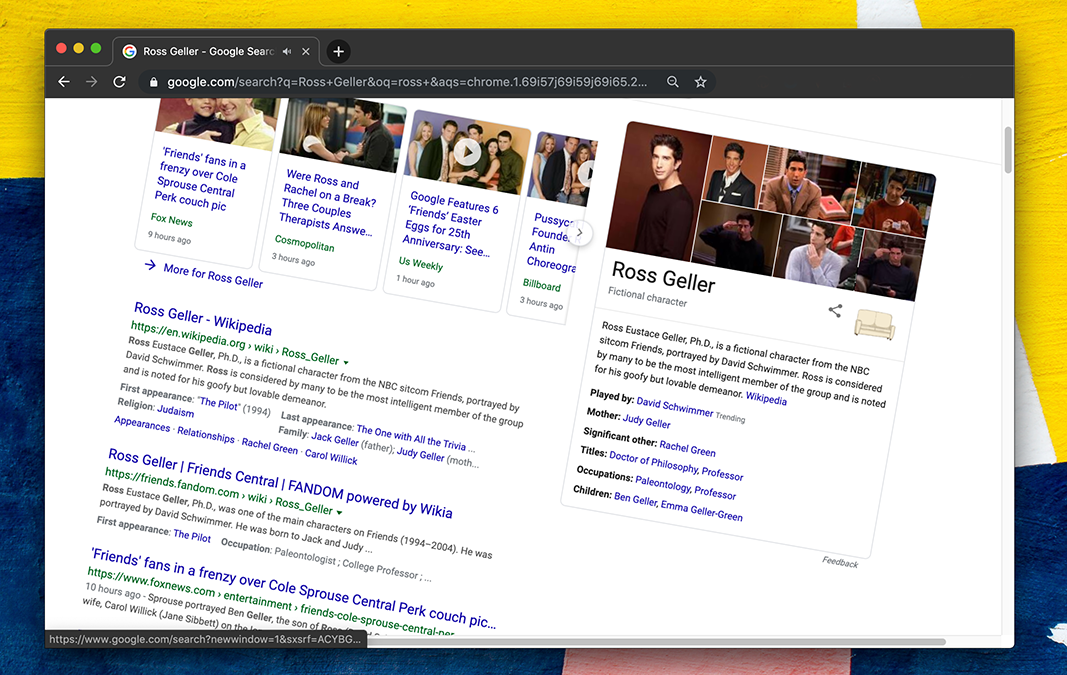Image resolution: width=1067 pixels, height=675 pixels.
Task: Open the dropdown arrow beside the Fandom URL
Action: click(x=339, y=512)
